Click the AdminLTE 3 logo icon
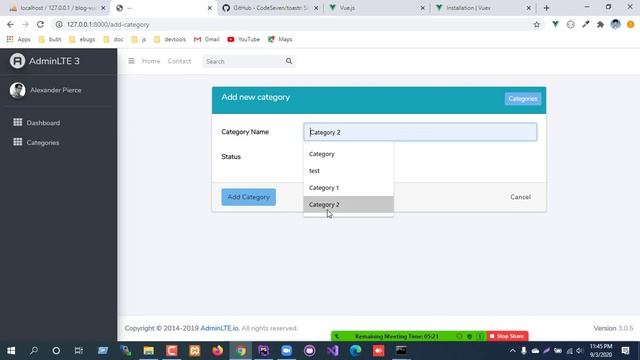 point(17,61)
